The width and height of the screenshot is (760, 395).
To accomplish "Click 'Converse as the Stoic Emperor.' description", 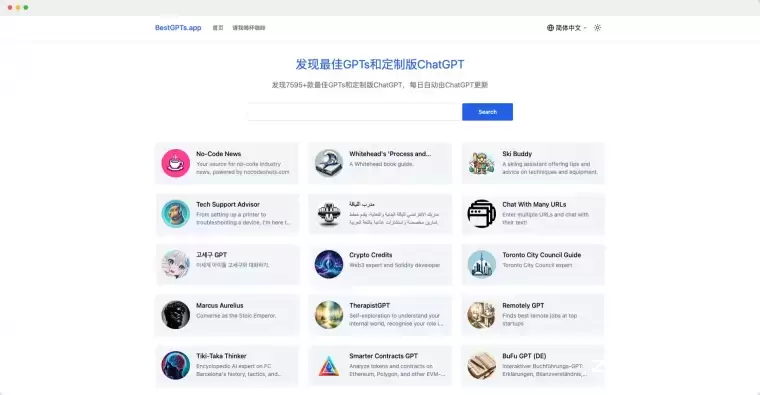I will pos(236,316).
